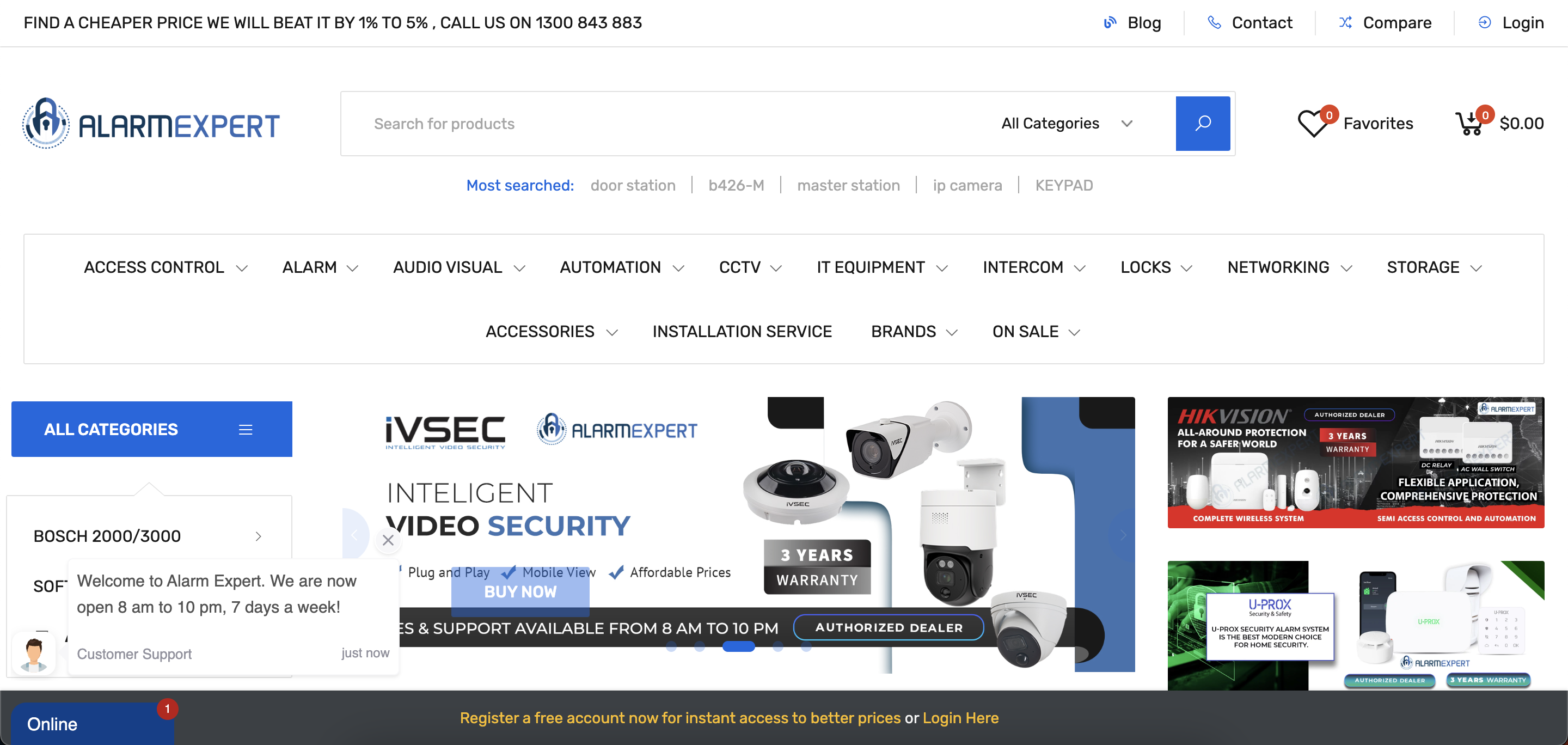Click the Login Here link

(960, 718)
